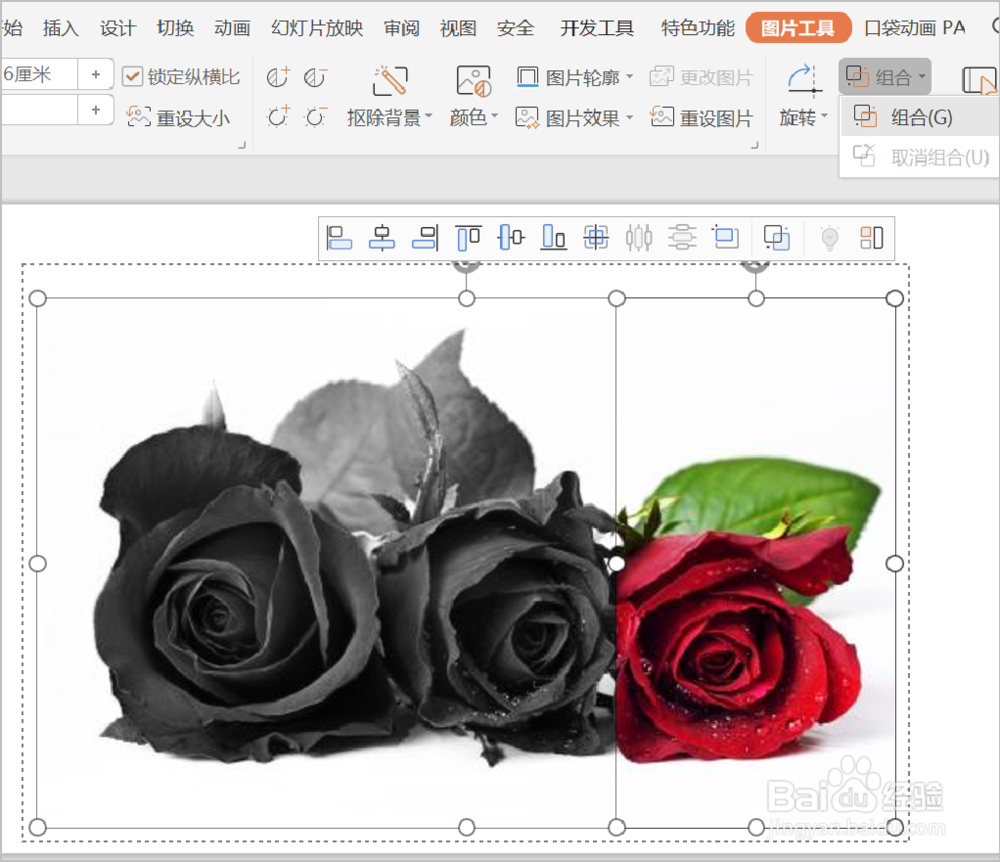This screenshot has width=1000, height=862.
Task: Click distribute vertically in floating toolbar
Action: pyautogui.click(x=682, y=238)
